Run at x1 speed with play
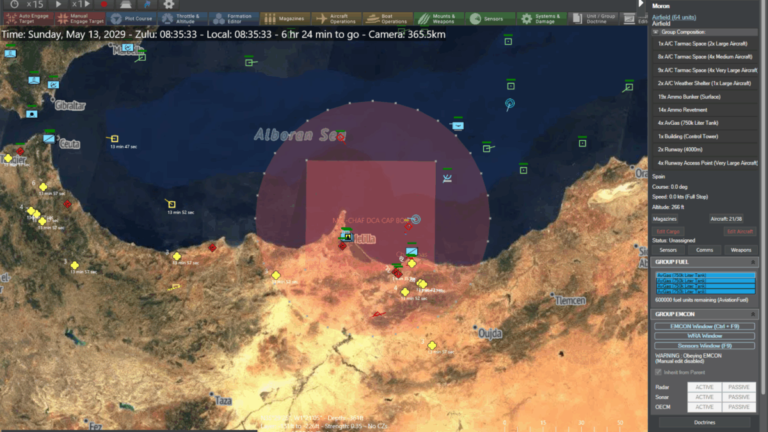 coord(81,4)
